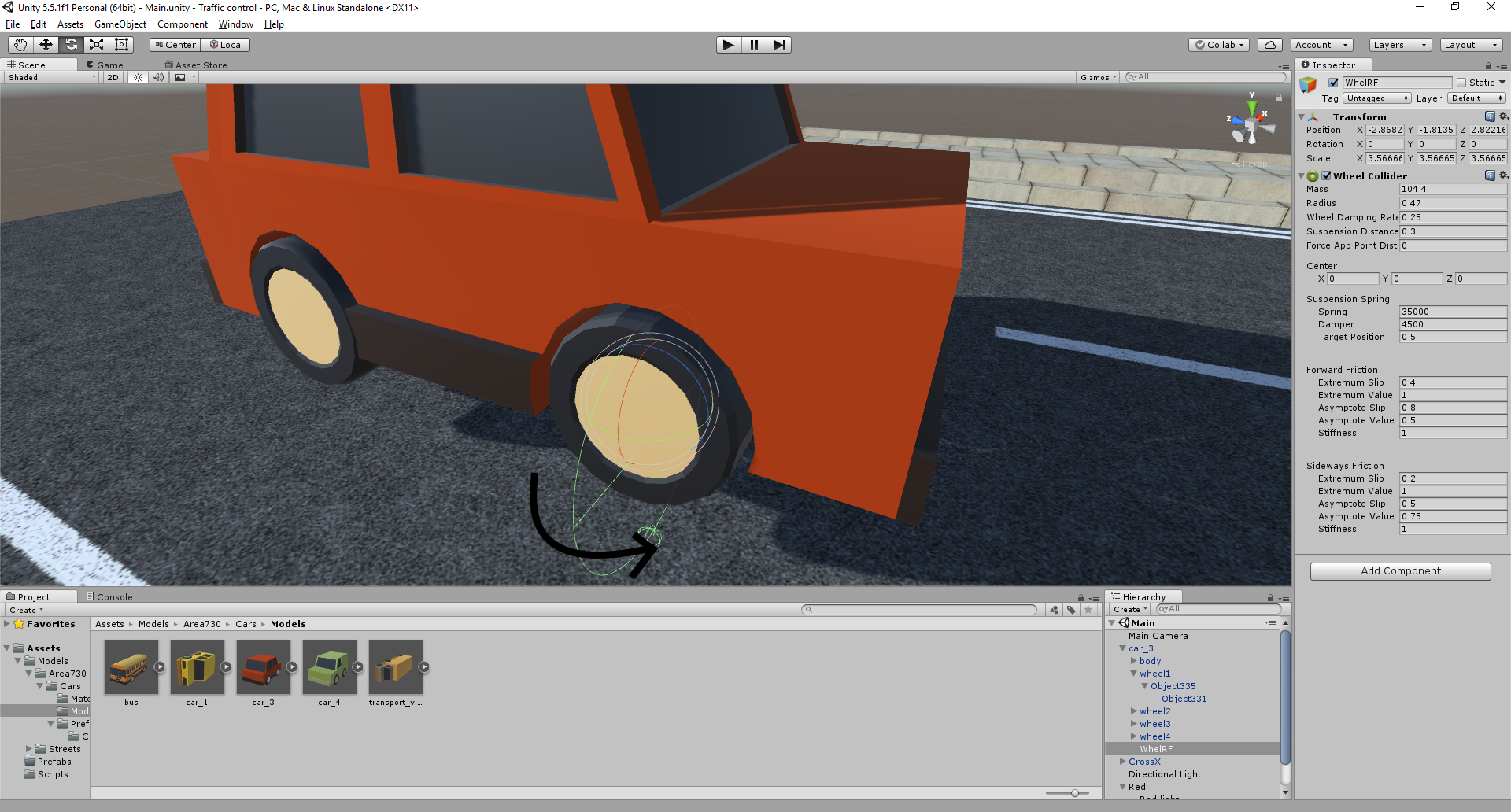Select the Rect transform tool
1511x812 pixels.
click(121, 45)
